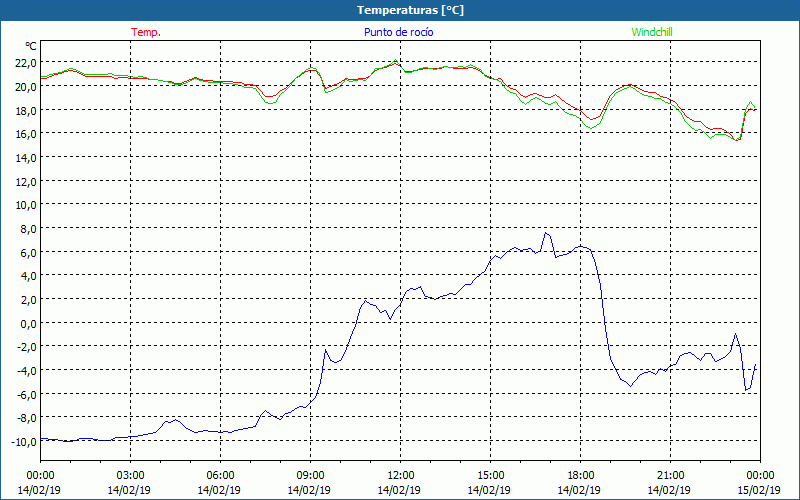Click the 22,0 value on the Y axis
800x500 pixels.
click(27, 63)
